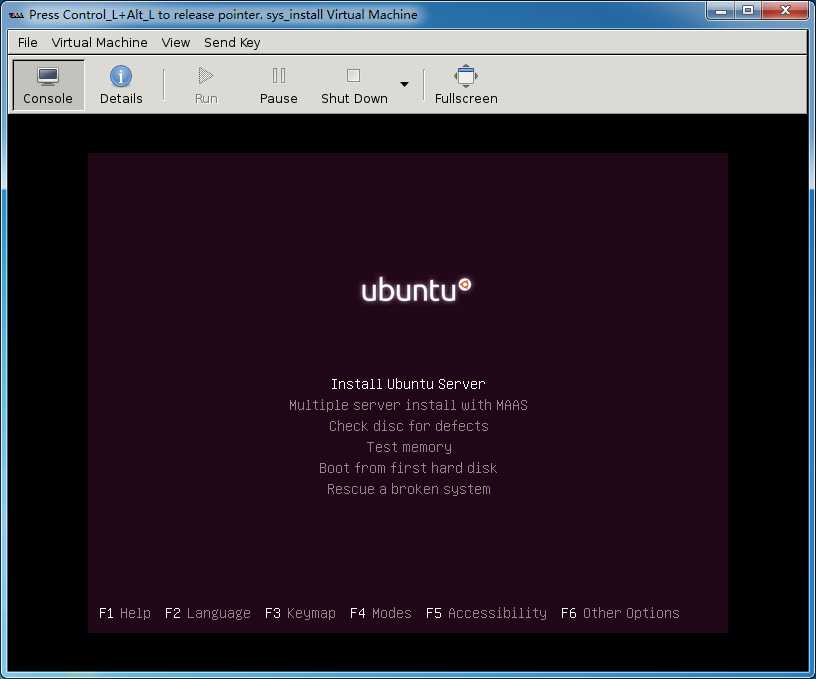The image size is (816, 679).
Task: Click the title bar application icon
Action: pyautogui.click(x=16, y=15)
